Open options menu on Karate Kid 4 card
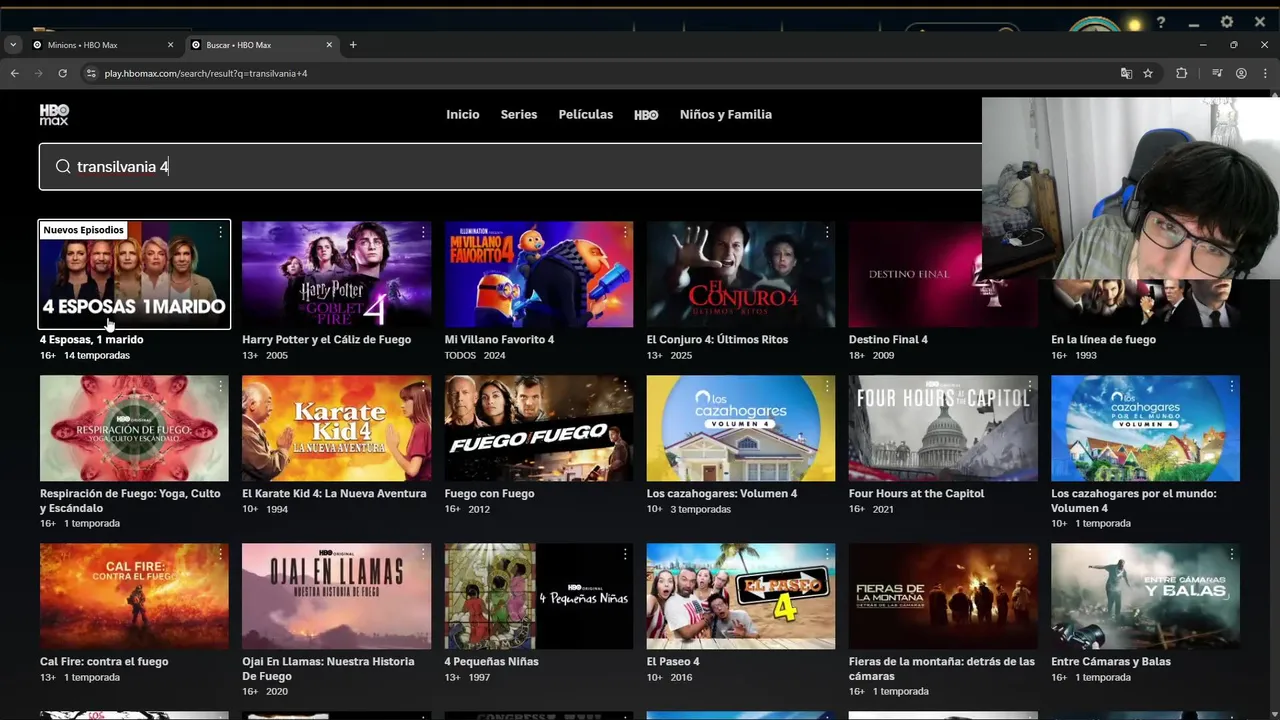1280x720 pixels. pos(423,386)
